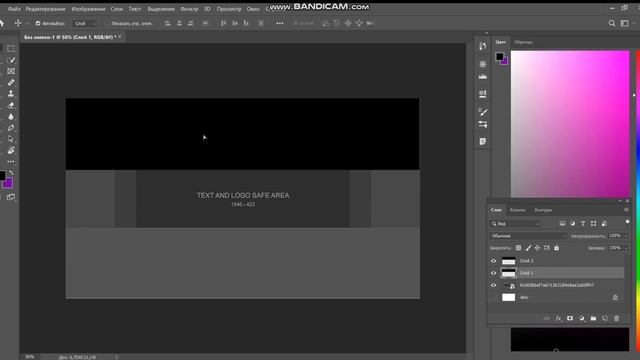Open the History panel icon in dock
Image resolution: width=640 pixels, height=360 pixels.
483,47
